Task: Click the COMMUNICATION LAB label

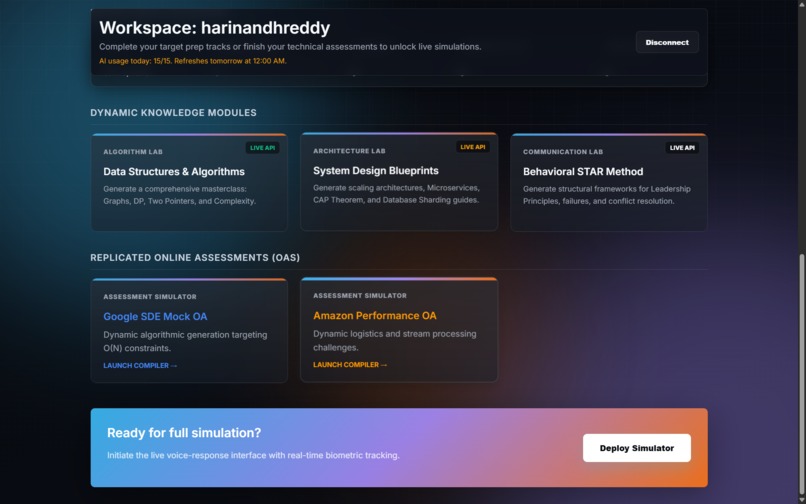Action: (x=563, y=152)
